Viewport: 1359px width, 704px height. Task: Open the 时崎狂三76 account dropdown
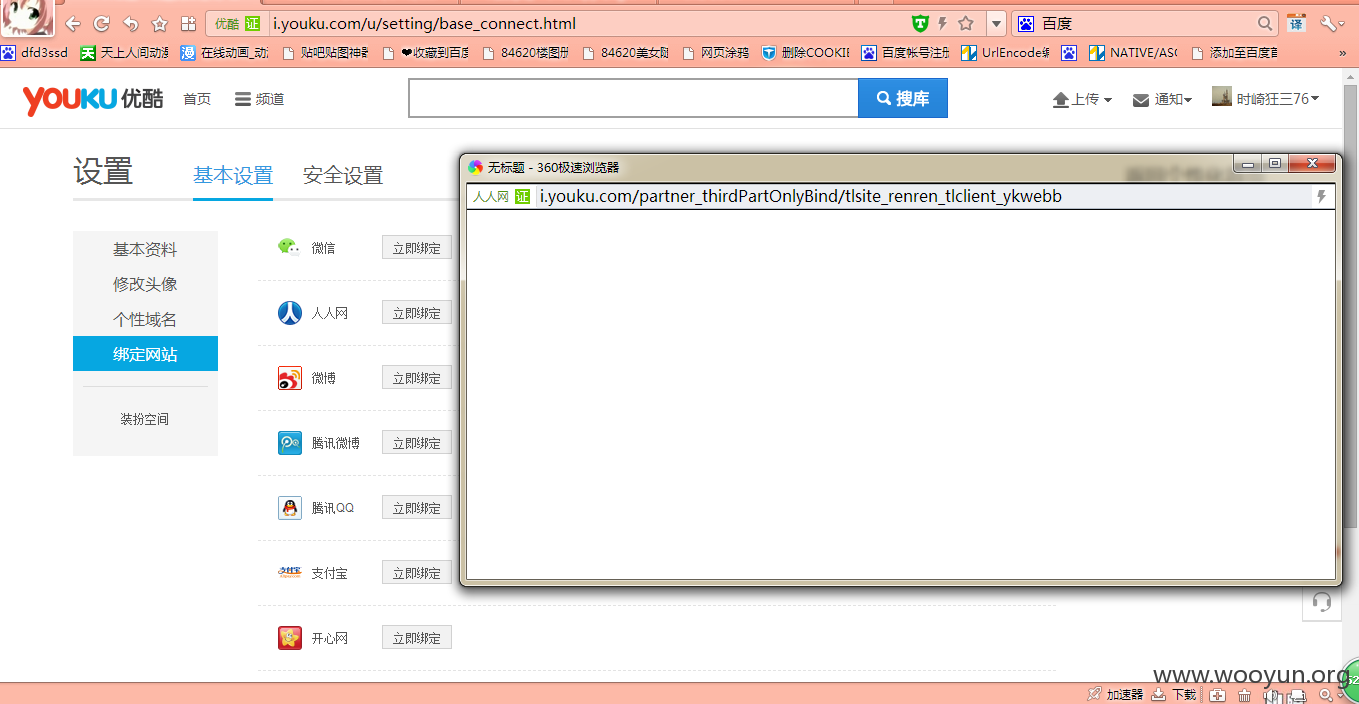click(x=1266, y=98)
